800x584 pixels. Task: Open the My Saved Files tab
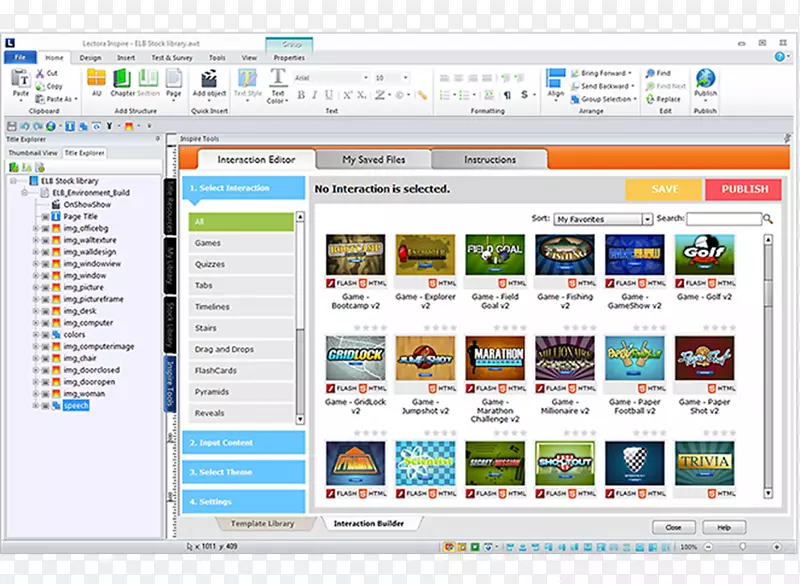373,160
